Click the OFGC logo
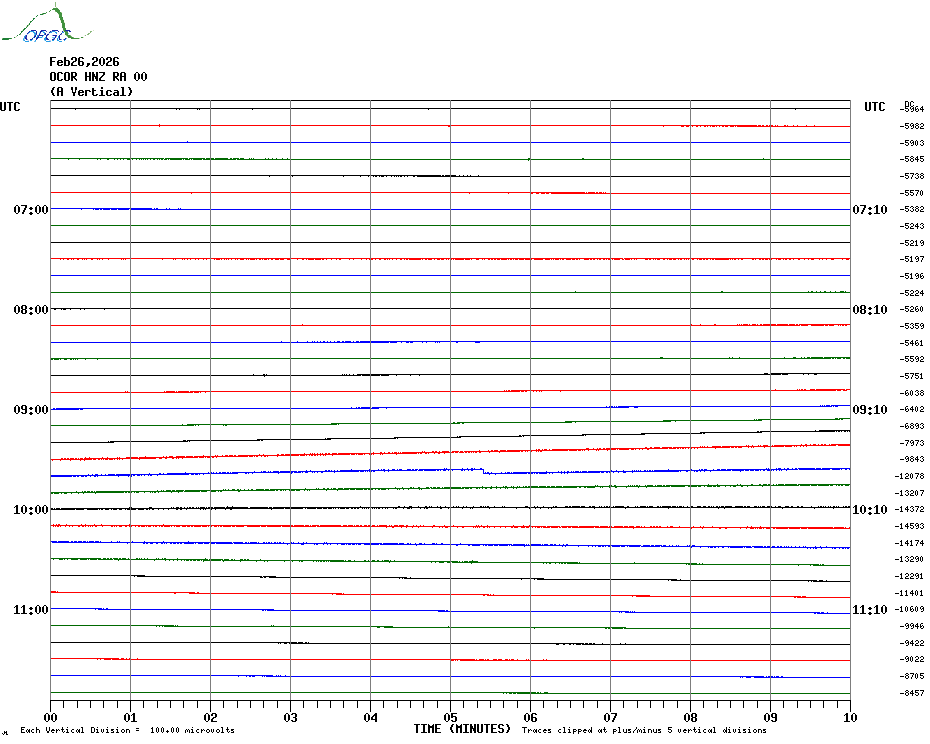The height and width of the screenshot is (744, 930). click(47, 24)
